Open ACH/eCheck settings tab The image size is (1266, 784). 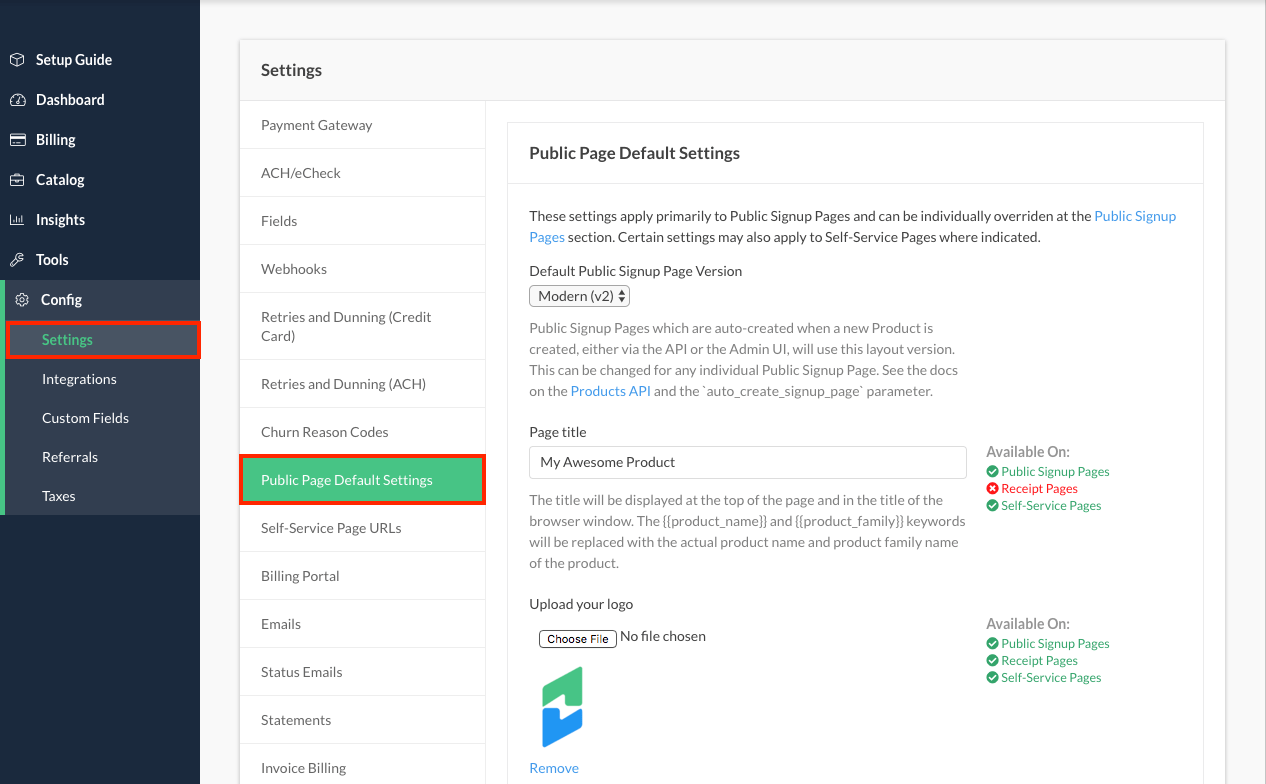[x=362, y=173]
